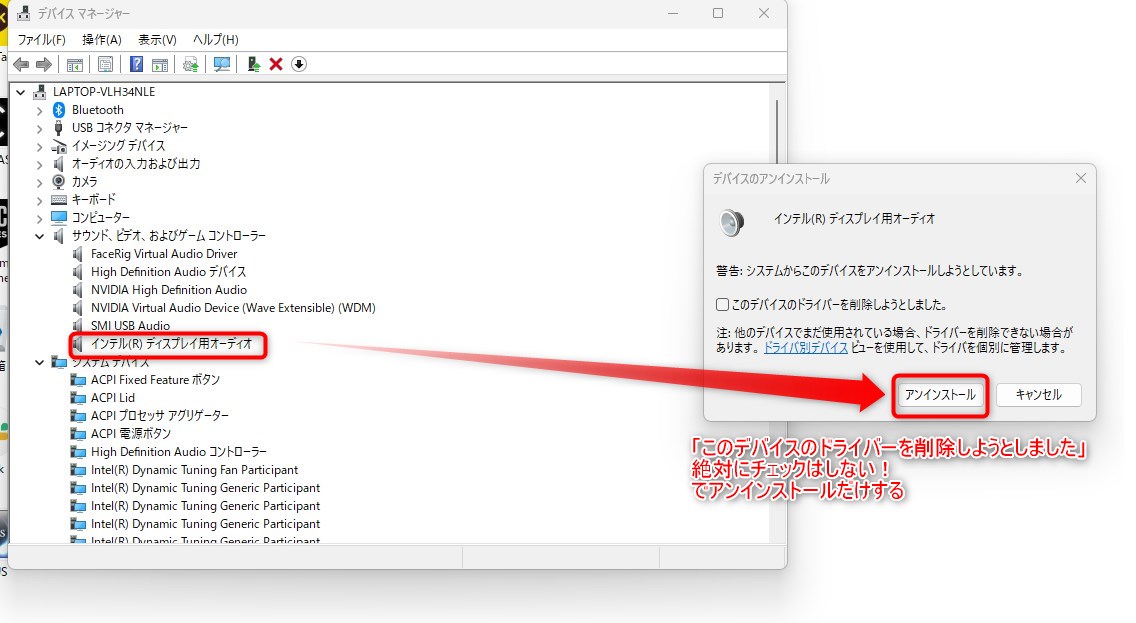Open the 表示(V) menu
This screenshot has height=623, width=1136.
(155, 39)
